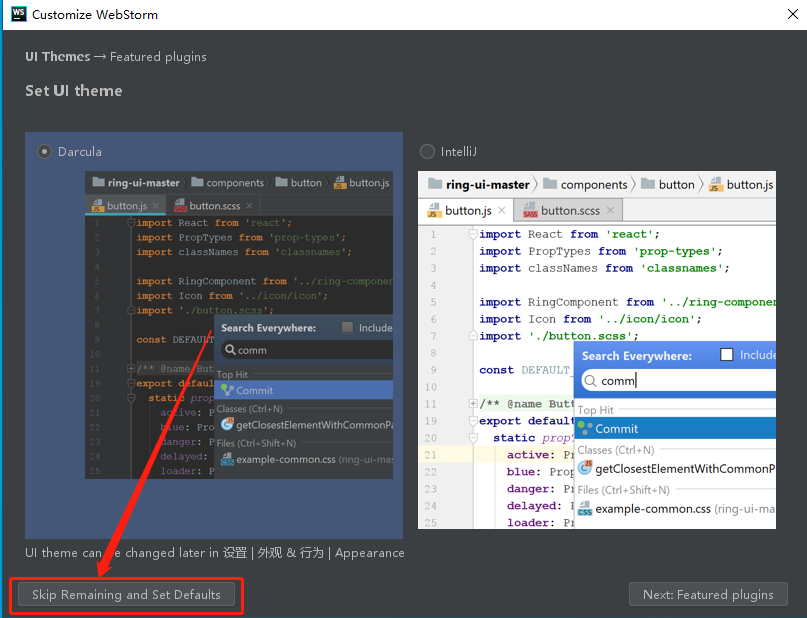807x618 pixels.
Task: Click the Darcula theme preview image
Action: click(239, 325)
